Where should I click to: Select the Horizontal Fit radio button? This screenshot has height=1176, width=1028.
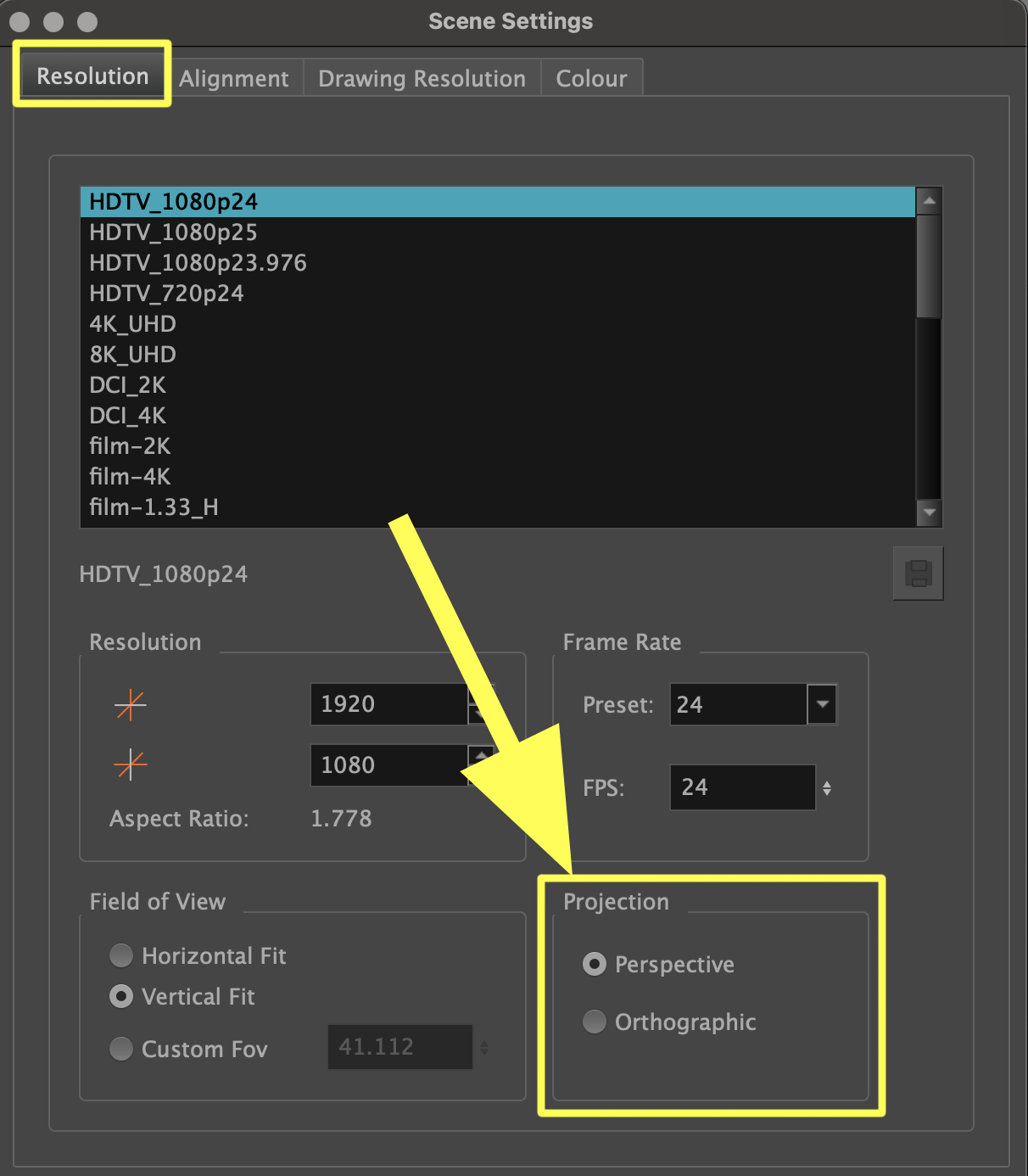point(121,956)
